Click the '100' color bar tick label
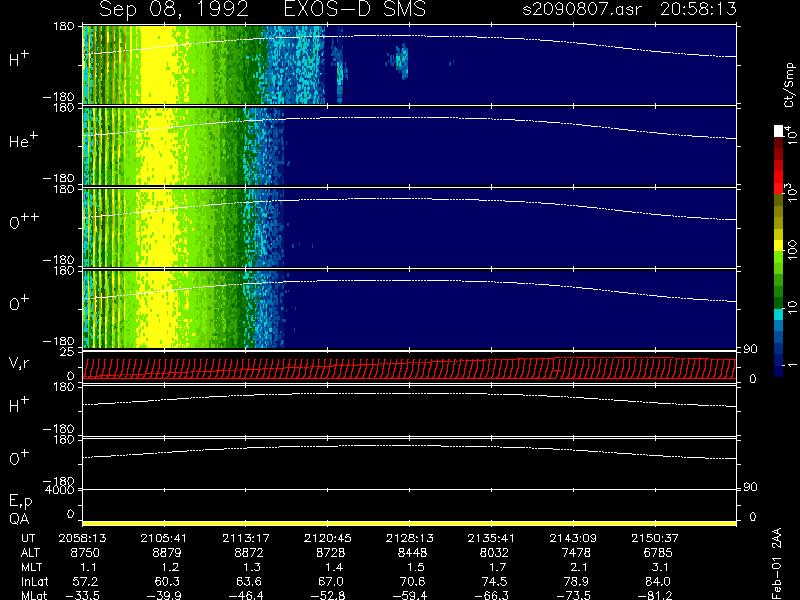 792,250
